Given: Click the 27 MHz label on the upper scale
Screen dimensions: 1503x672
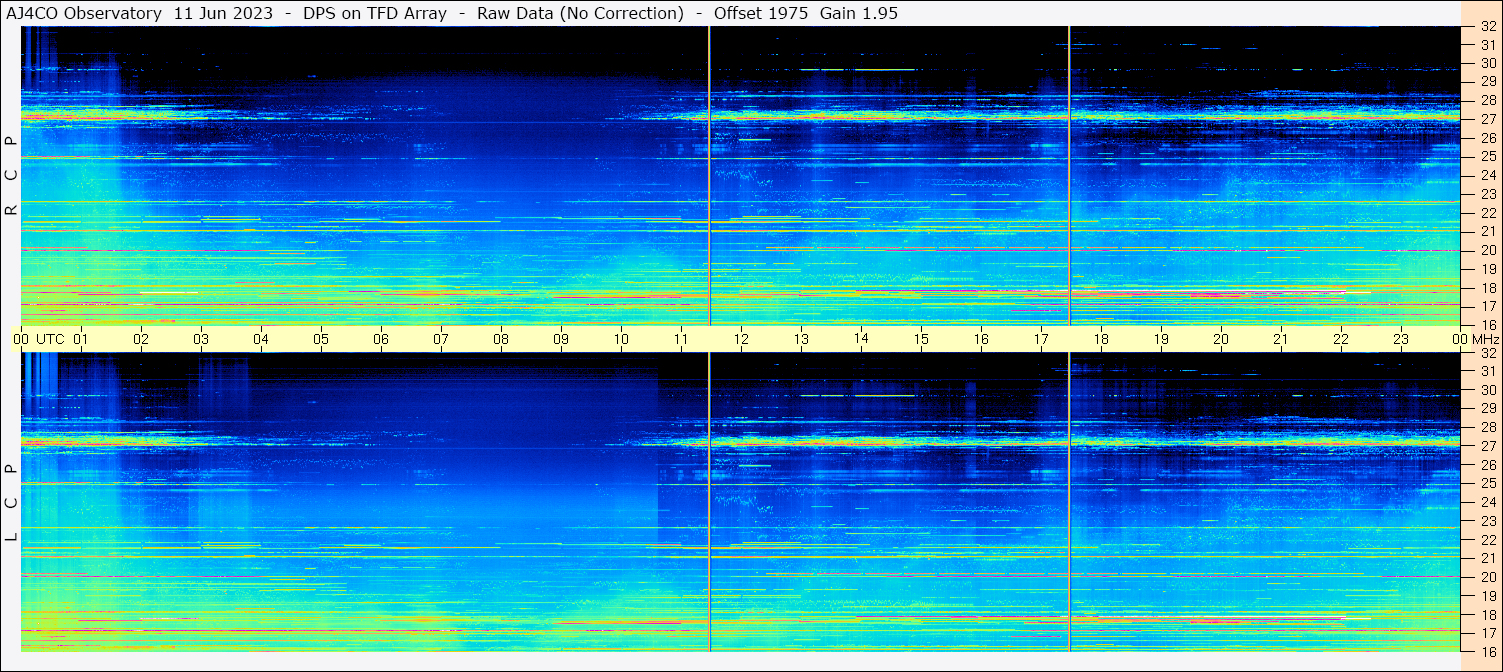Looking at the screenshot, I should point(1487,119).
